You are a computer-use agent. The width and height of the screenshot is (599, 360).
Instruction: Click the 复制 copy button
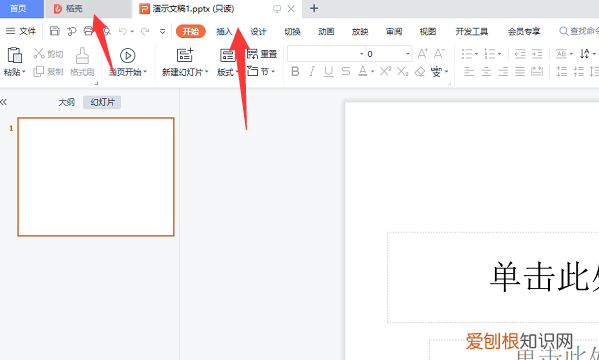pyautogui.click(x=48, y=71)
